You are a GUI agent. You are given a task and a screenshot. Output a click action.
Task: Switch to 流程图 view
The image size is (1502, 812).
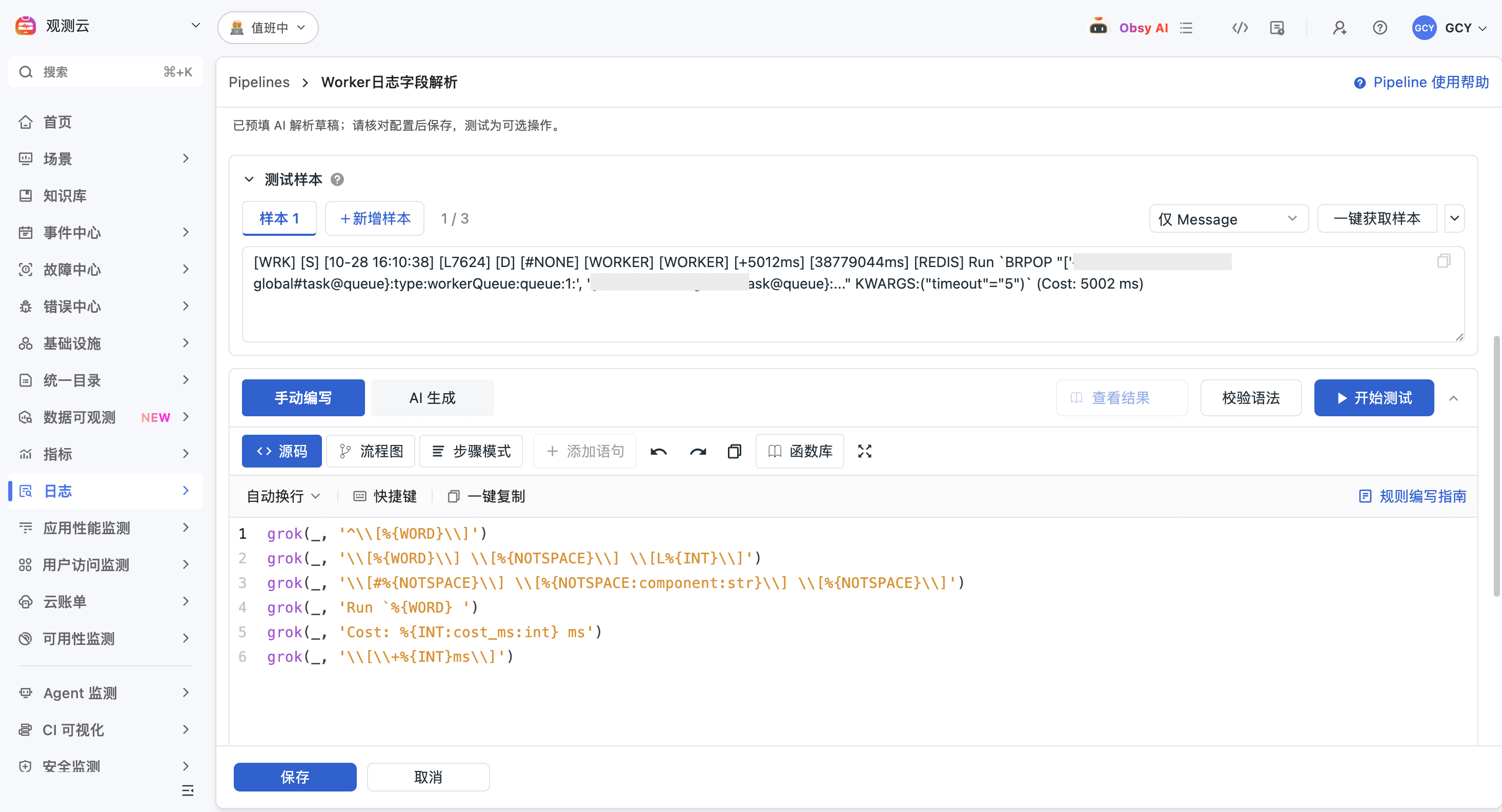point(370,451)
